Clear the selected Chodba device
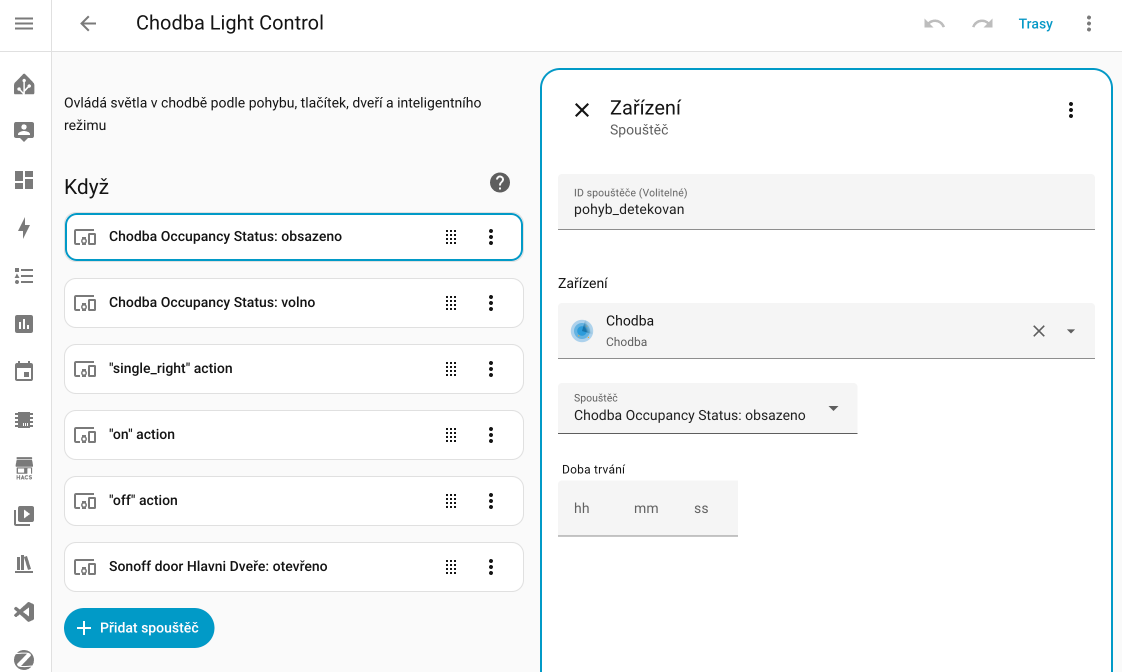The height and width of the screenshot is (672, 1122). pyautogui.click(x=1039, y=331)
